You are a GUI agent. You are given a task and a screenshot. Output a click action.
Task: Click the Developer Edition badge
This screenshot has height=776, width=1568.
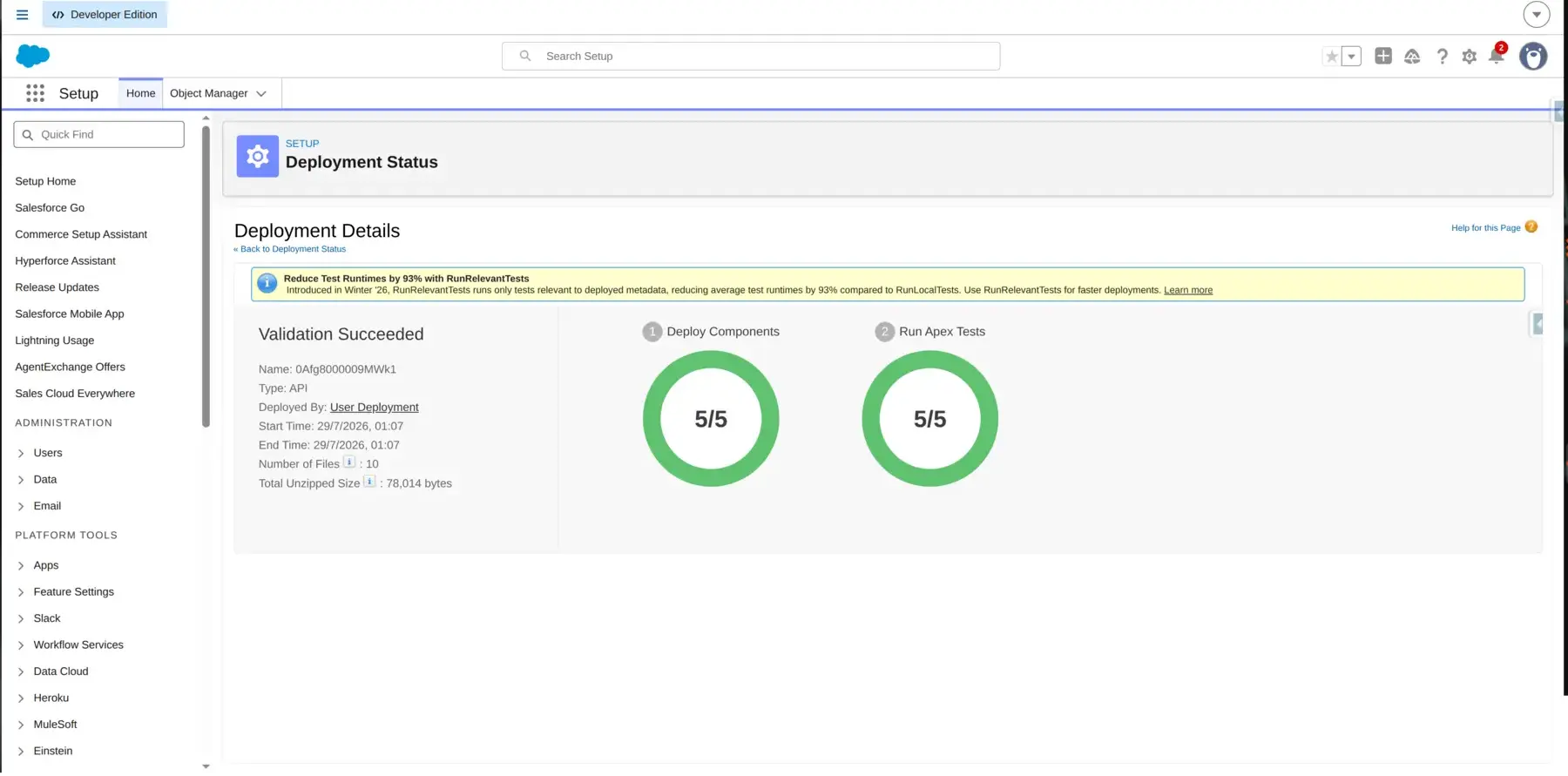point(105,15)
